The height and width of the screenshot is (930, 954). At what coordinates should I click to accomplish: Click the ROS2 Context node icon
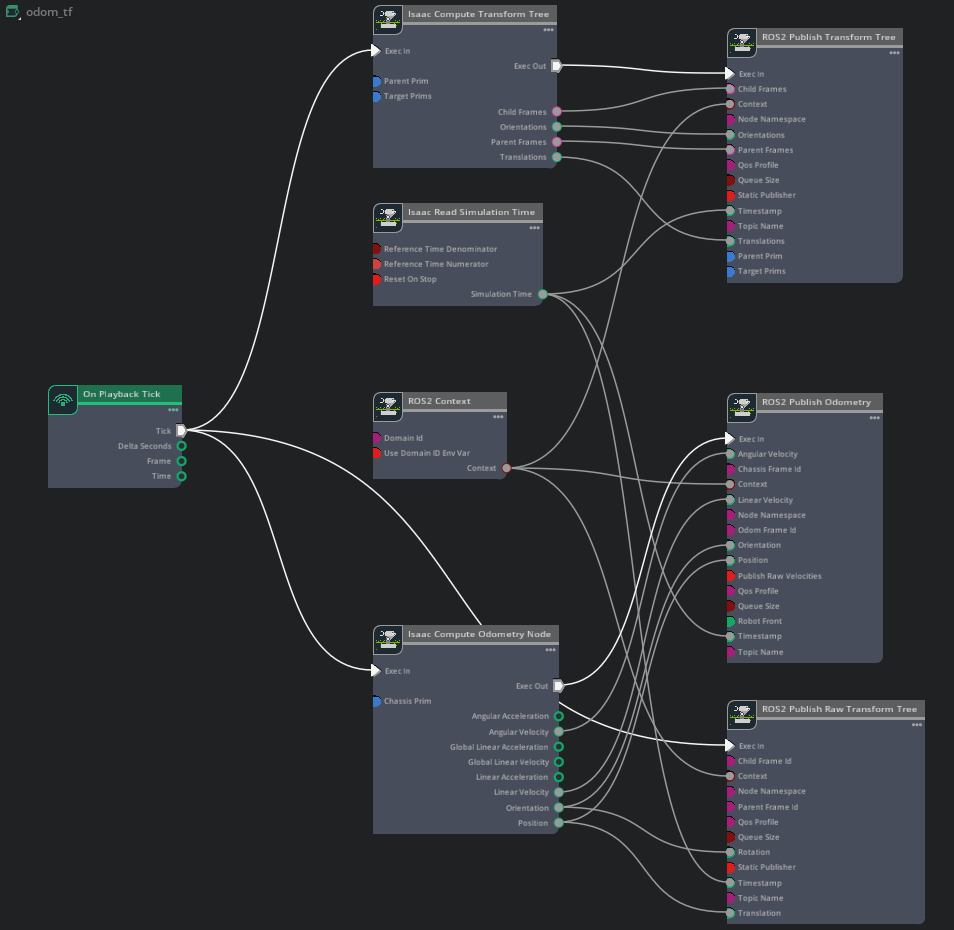(388, 407)
